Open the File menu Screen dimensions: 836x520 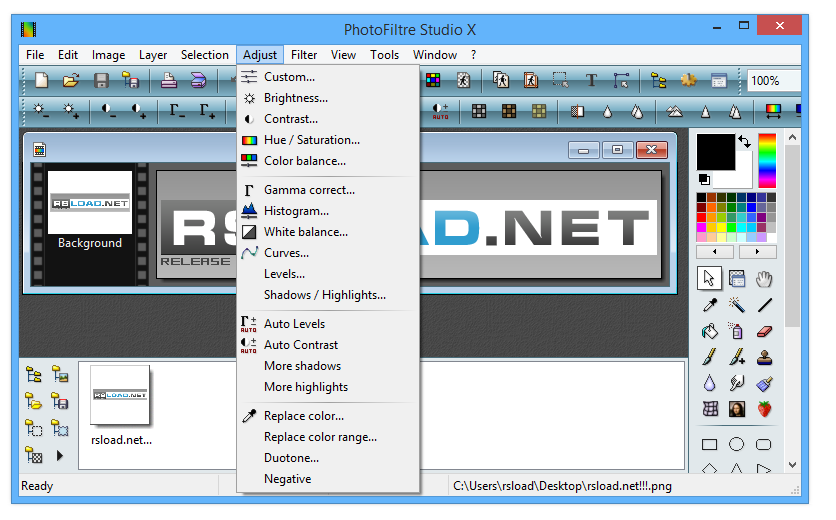pyautogui.click(x=35, y=55)
